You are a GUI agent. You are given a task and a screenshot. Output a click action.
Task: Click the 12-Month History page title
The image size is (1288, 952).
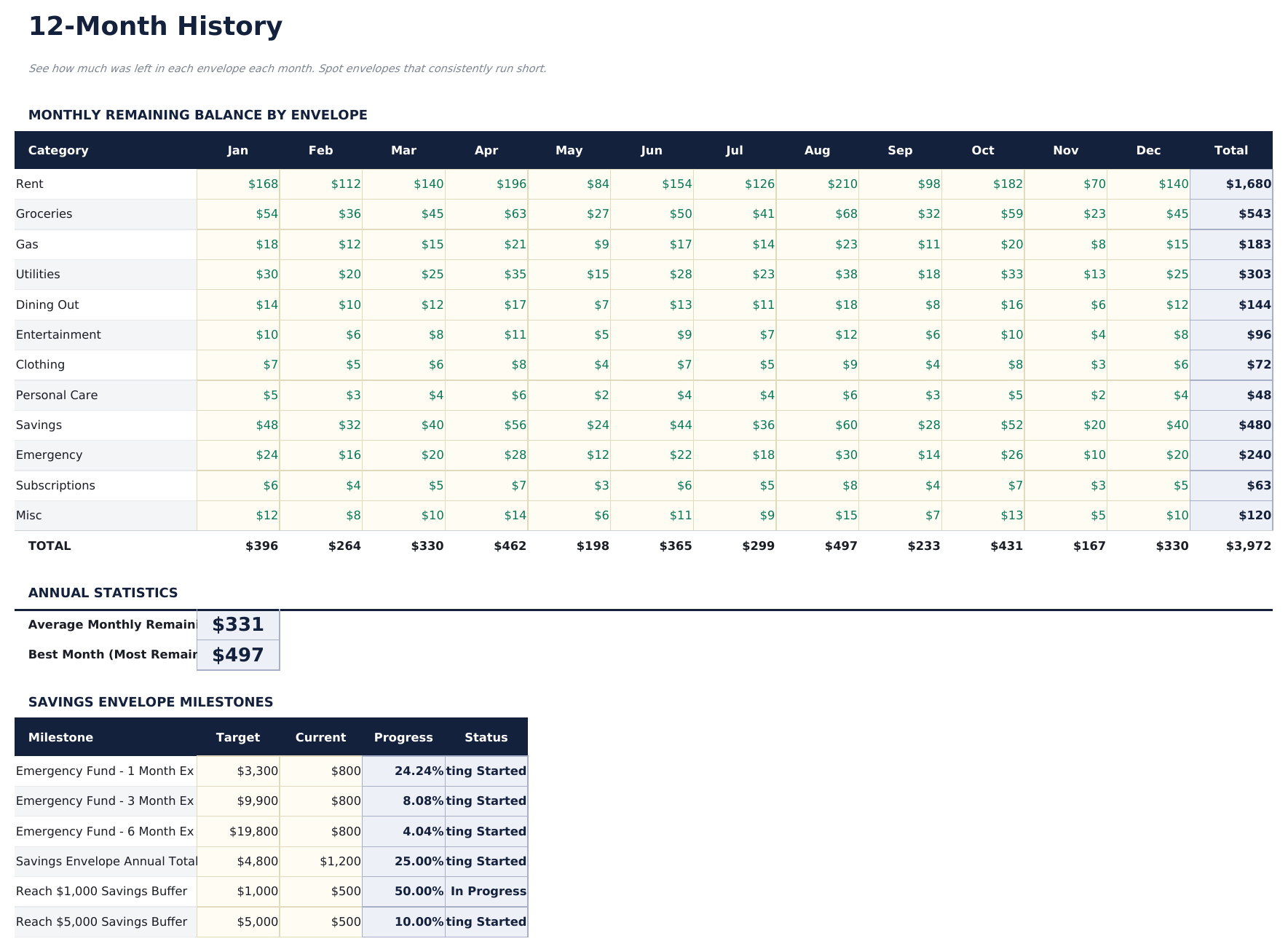[x=155, y=26]
